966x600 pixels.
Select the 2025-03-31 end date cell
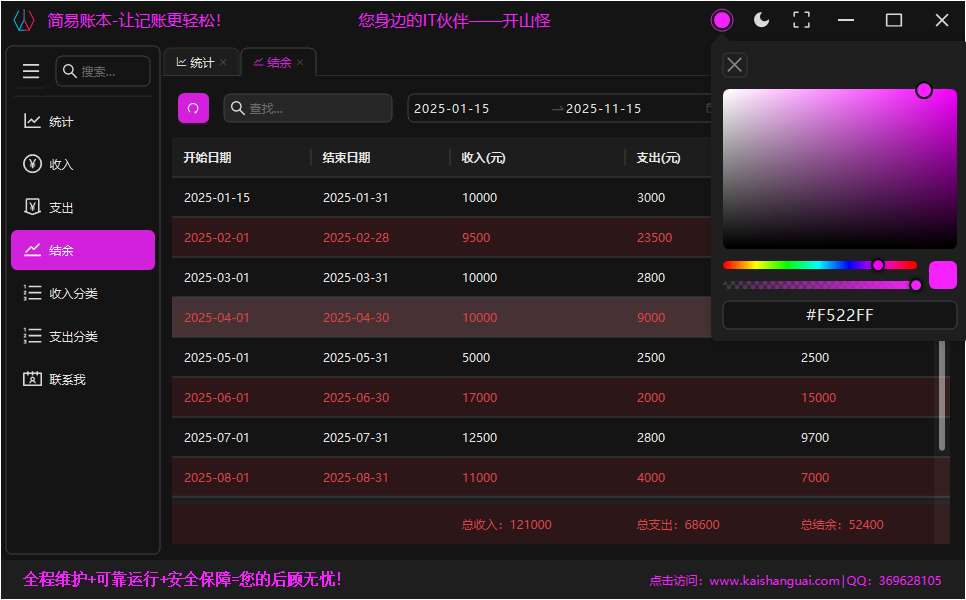pos(356,278)
